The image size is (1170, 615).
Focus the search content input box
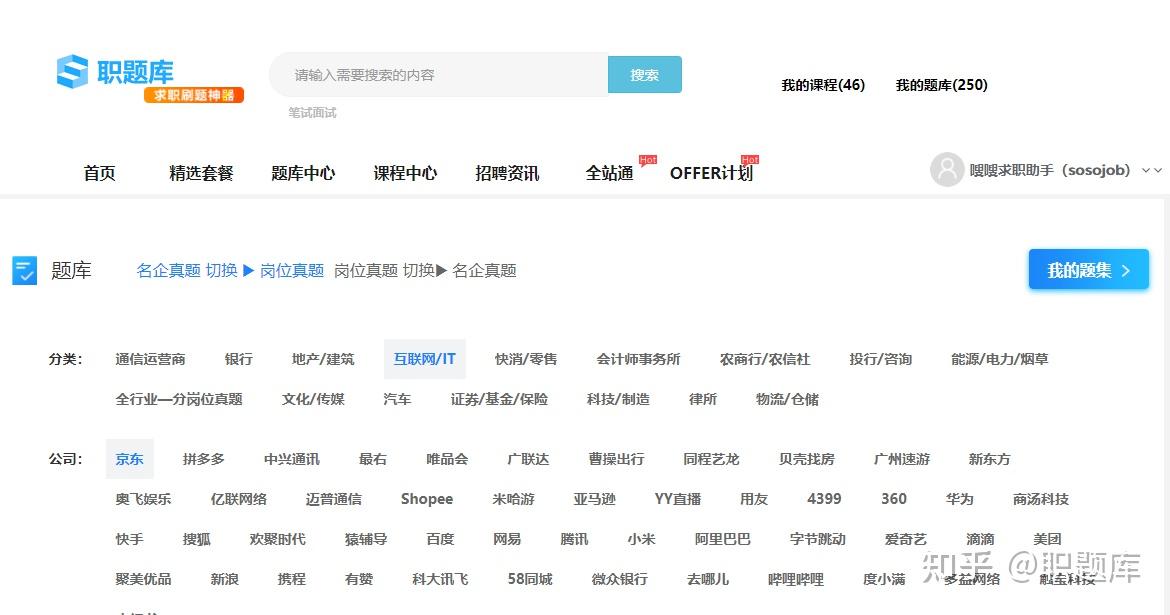point(439,75)
